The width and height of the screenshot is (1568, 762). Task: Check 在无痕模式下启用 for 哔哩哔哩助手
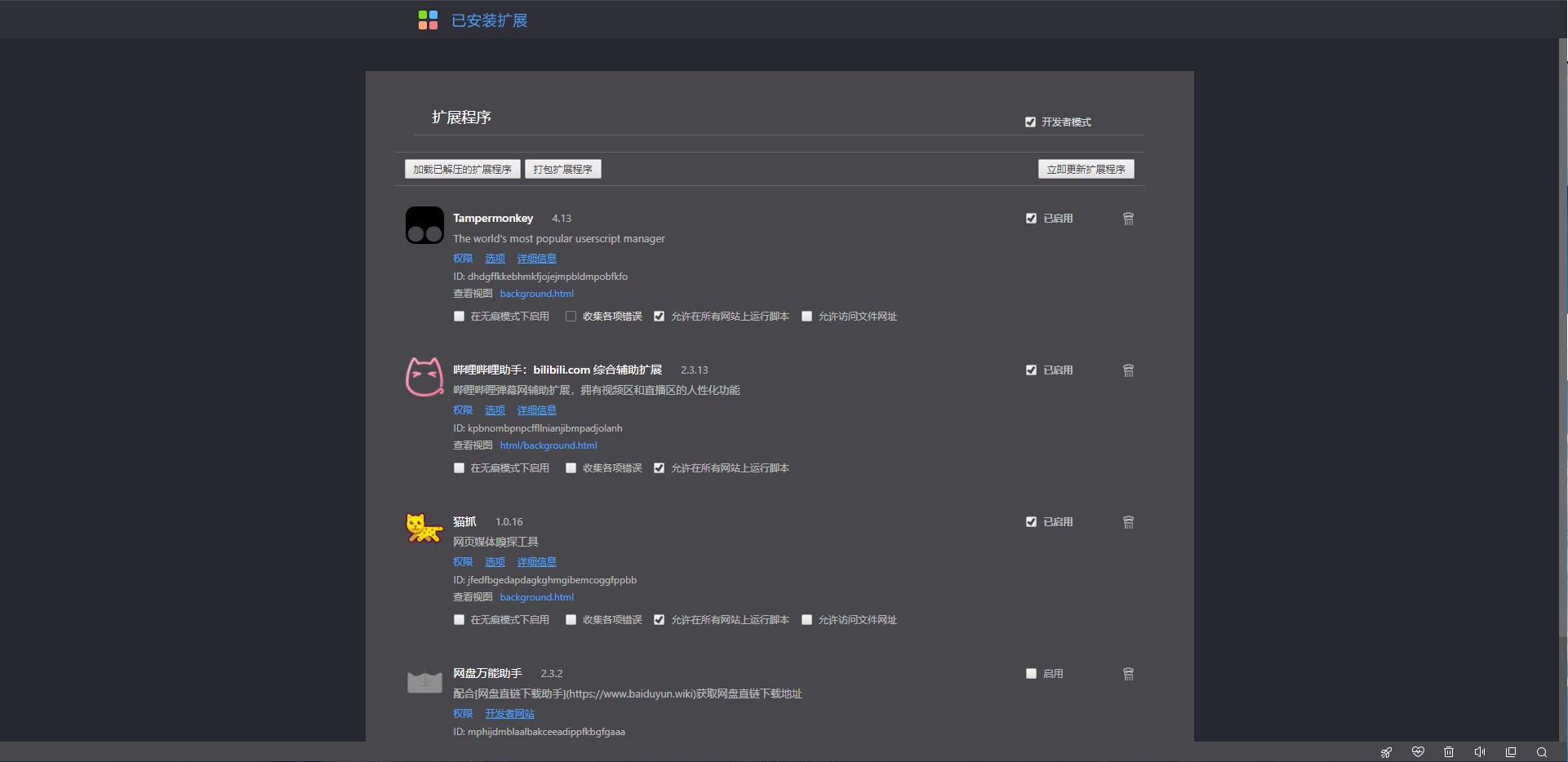tap(459, 468)
